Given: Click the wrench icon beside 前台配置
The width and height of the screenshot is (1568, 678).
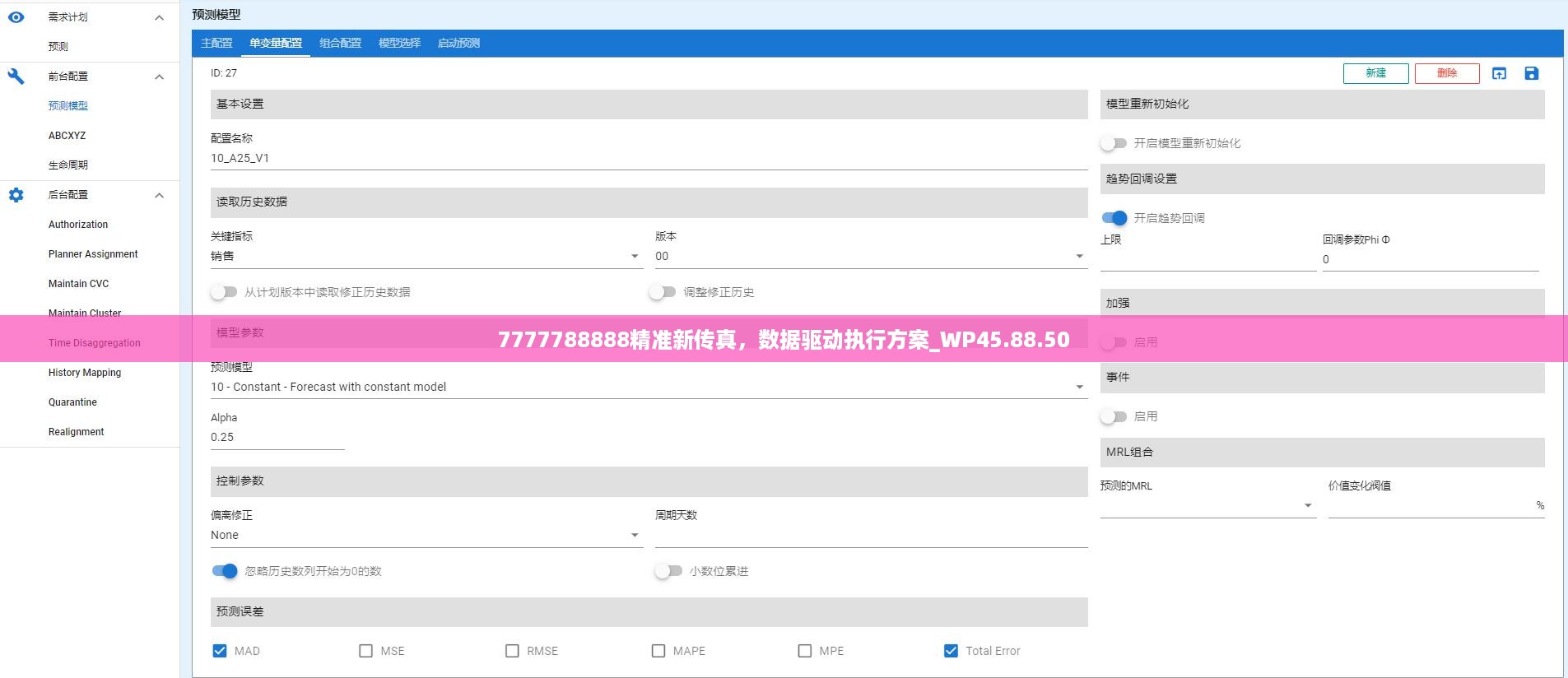Looking at the screenshot, I should point(16,77).
